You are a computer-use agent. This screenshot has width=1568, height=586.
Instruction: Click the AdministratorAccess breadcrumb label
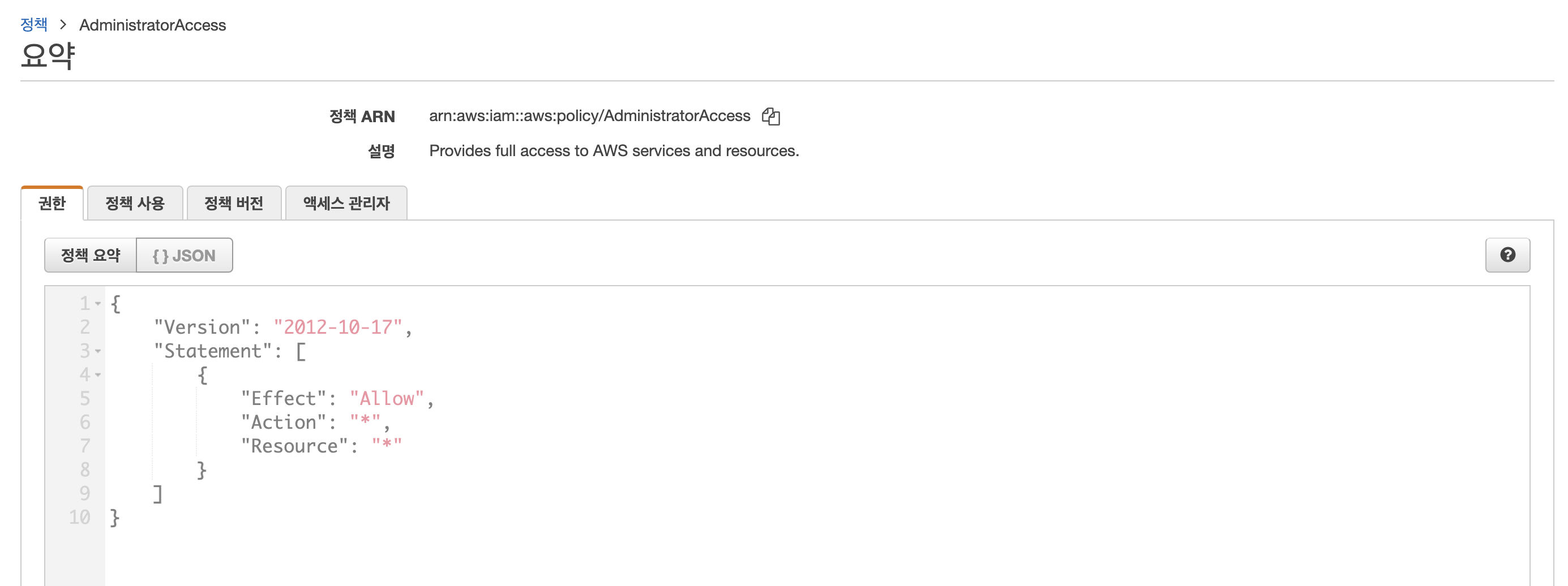(x=152, y=25)
